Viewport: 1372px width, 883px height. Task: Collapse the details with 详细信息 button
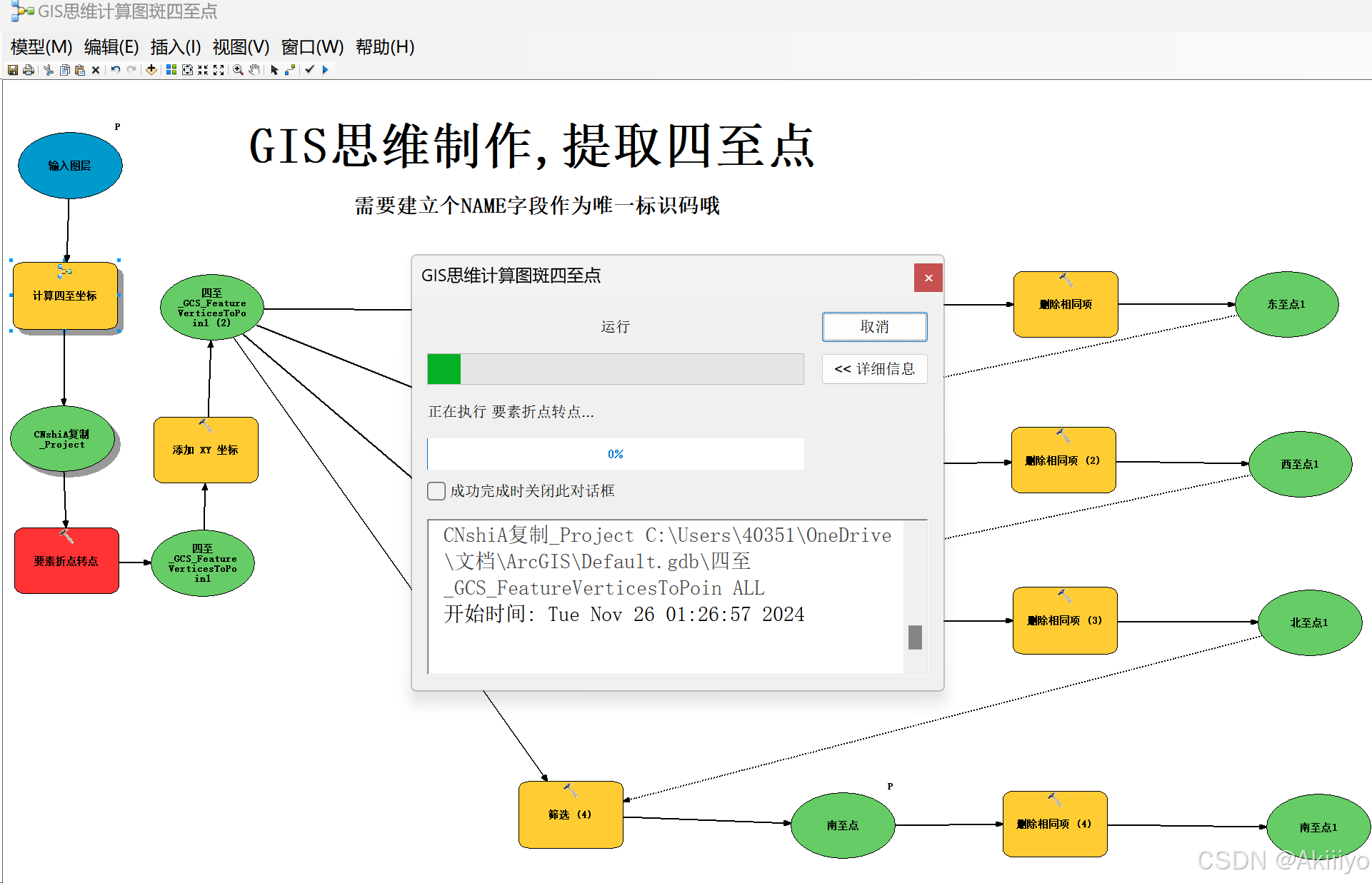point(874,369)
